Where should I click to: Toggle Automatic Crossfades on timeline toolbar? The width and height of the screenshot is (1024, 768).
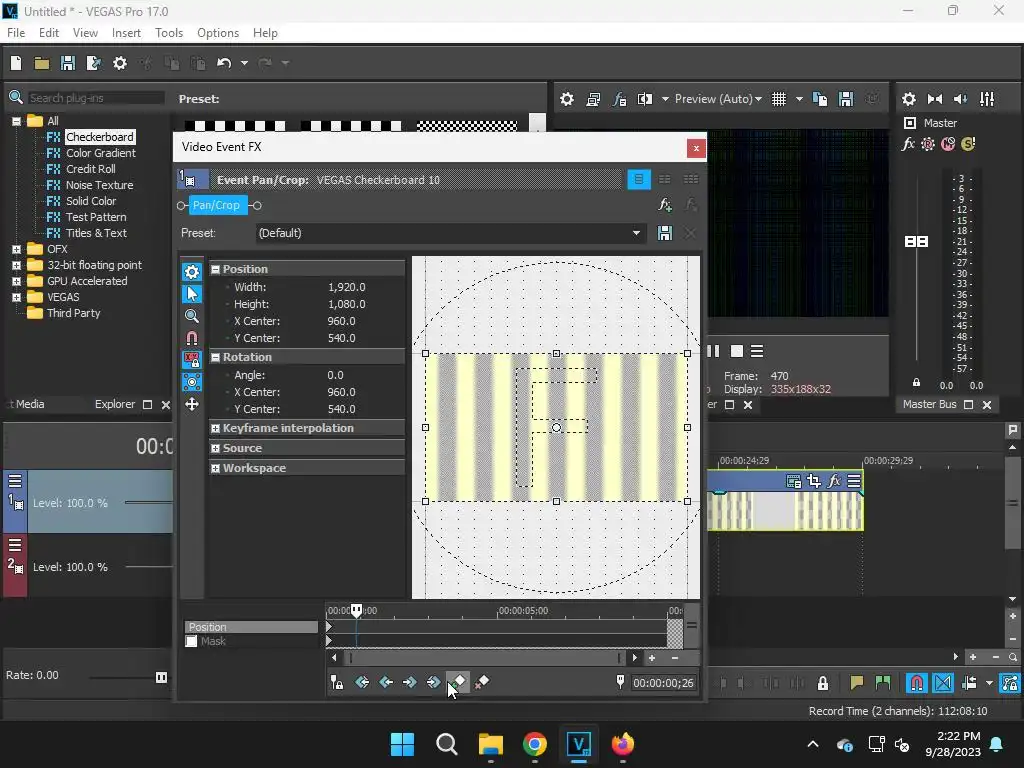tap(943, 683)
